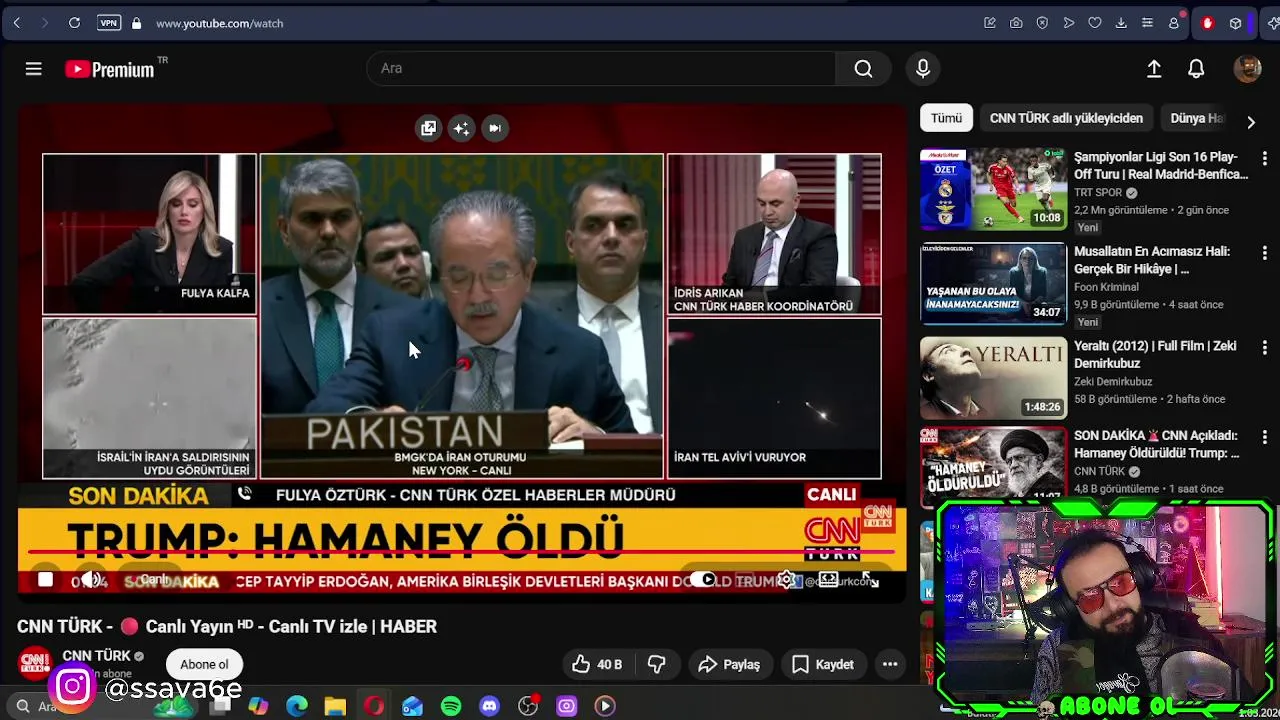Screen dimensions: 1280x720
Task: Expand more filter chips with arrow
Action: click(1251, 122)
